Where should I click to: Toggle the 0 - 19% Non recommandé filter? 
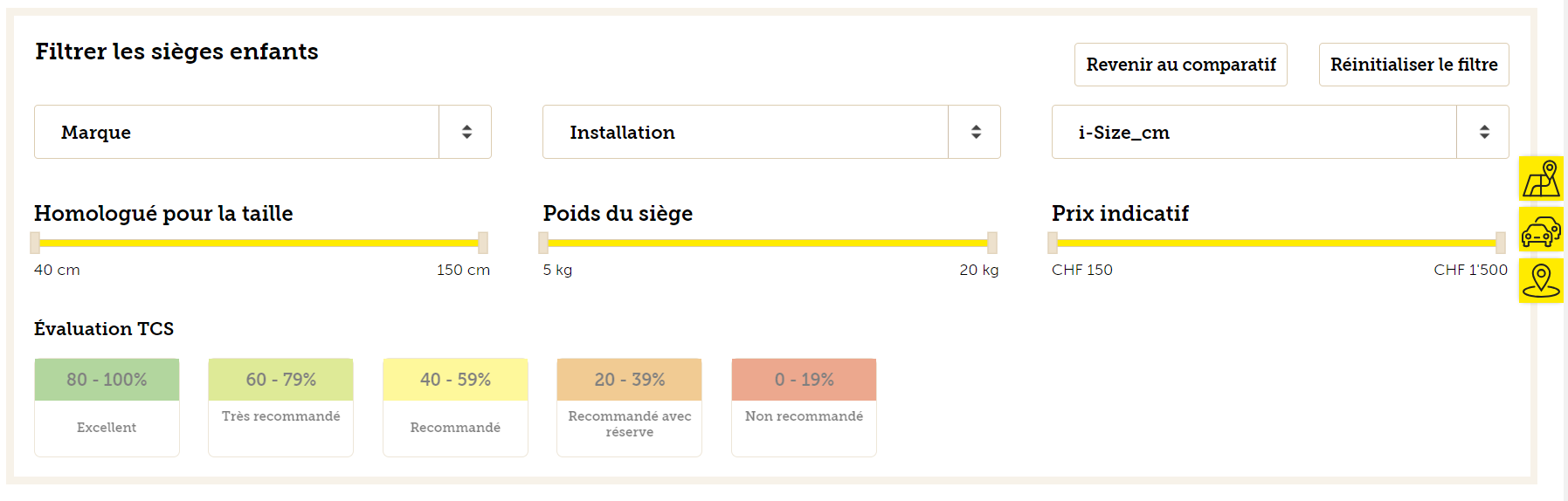click(804, 407)
